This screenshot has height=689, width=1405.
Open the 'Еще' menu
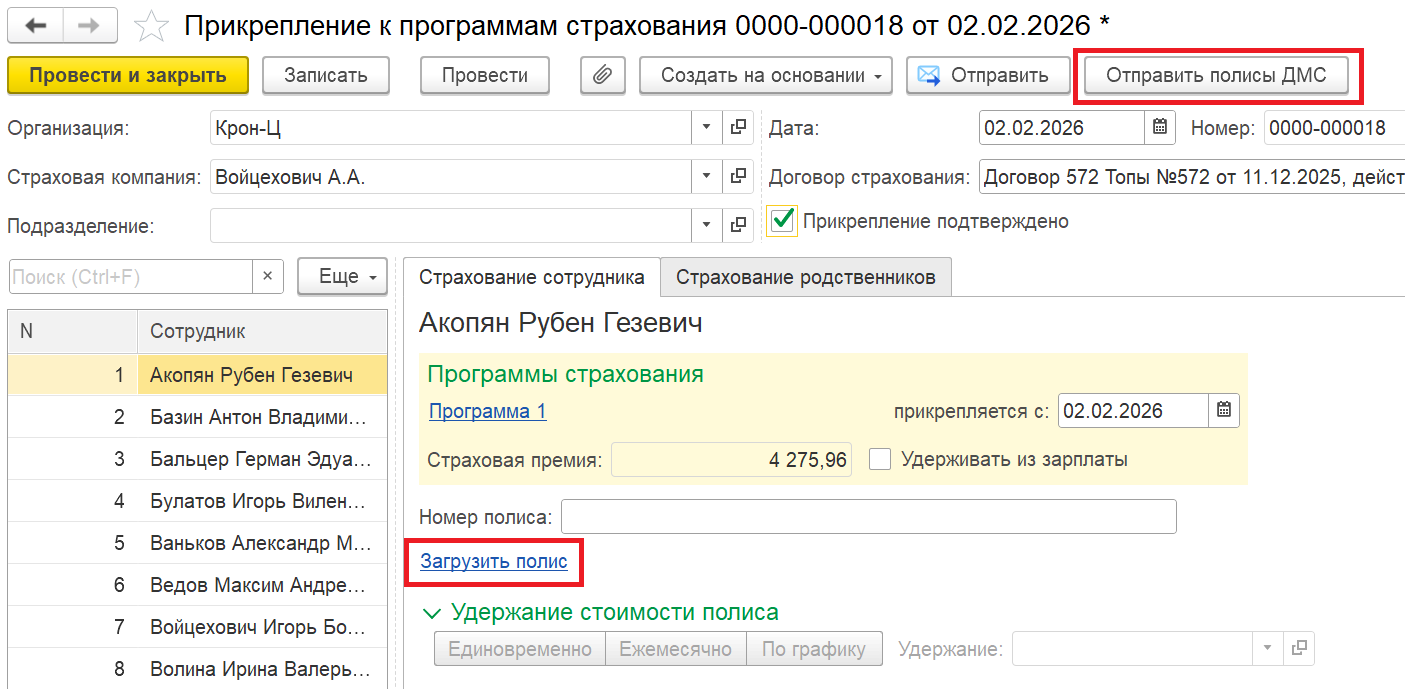[342, 277]
